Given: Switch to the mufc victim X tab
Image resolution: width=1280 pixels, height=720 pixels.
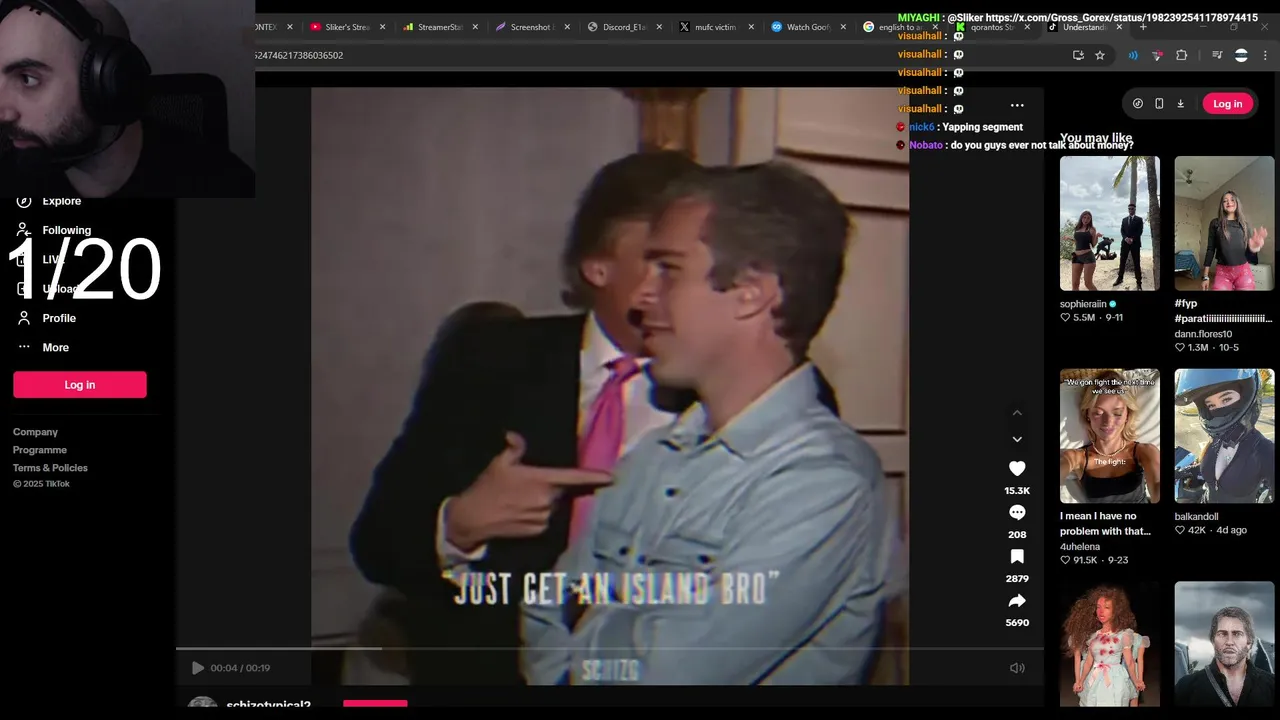Looking at the screenshot, I should point(714,27).
